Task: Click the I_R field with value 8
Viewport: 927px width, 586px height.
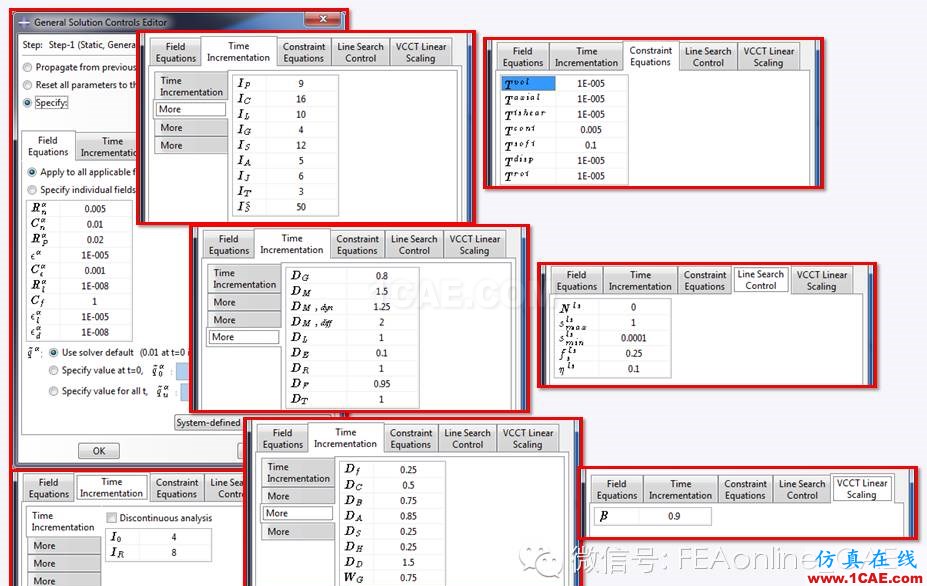Action: (174, 552)
